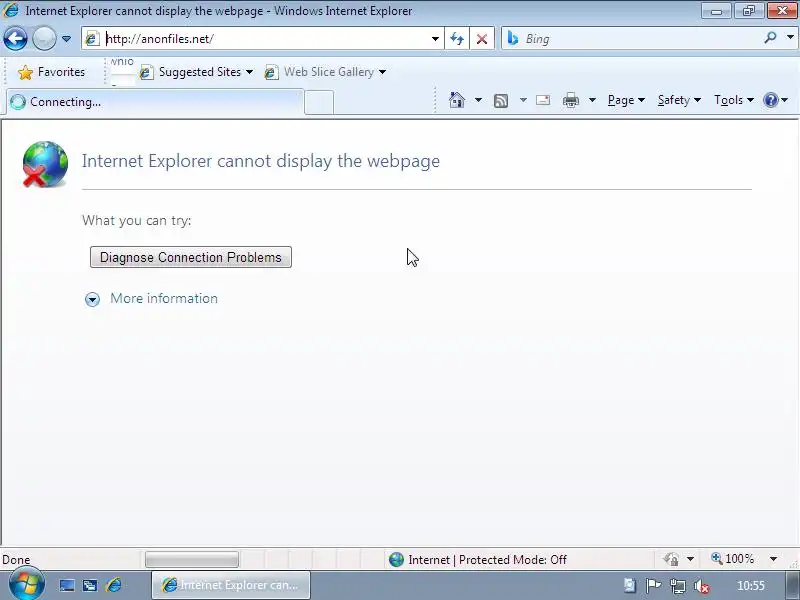Viewport: 800px width, 600px height.
Task: Click the 100% zoom level button
Action: point(733,559)
